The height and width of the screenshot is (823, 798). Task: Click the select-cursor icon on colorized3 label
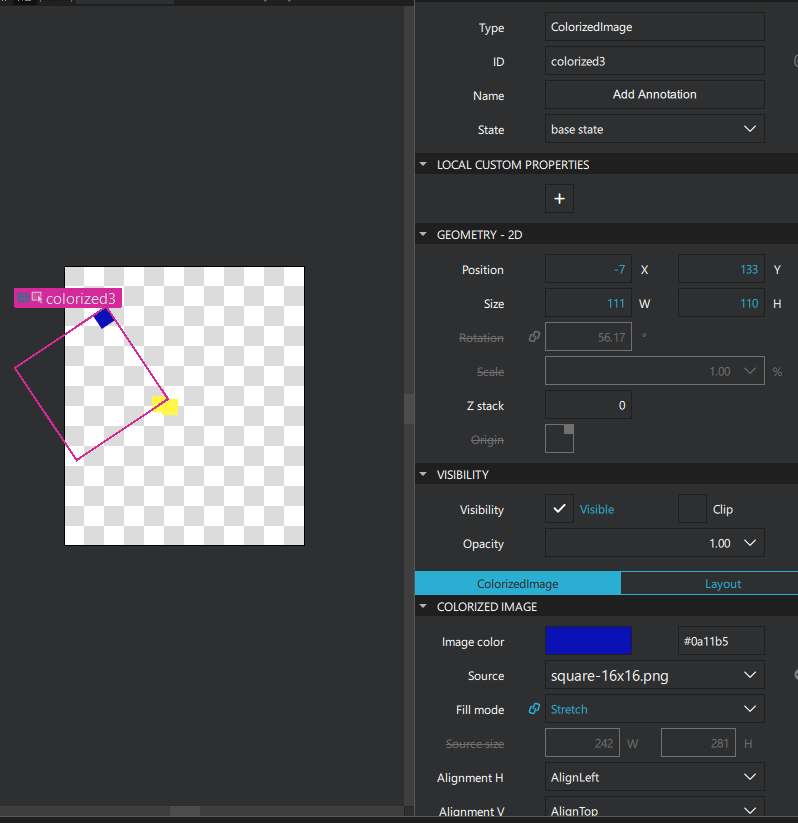point(37,298)
